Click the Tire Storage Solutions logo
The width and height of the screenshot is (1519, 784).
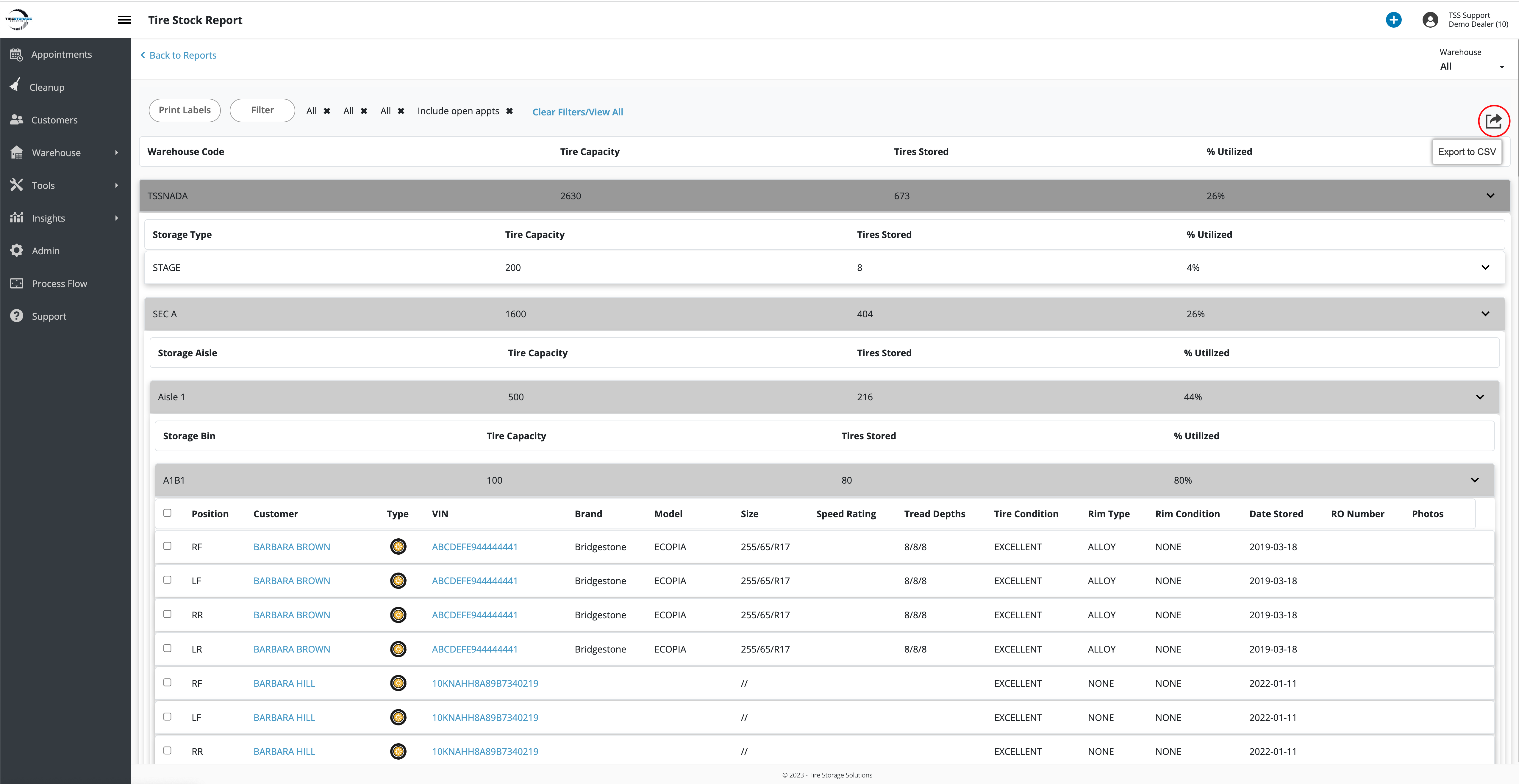[18, 19]
